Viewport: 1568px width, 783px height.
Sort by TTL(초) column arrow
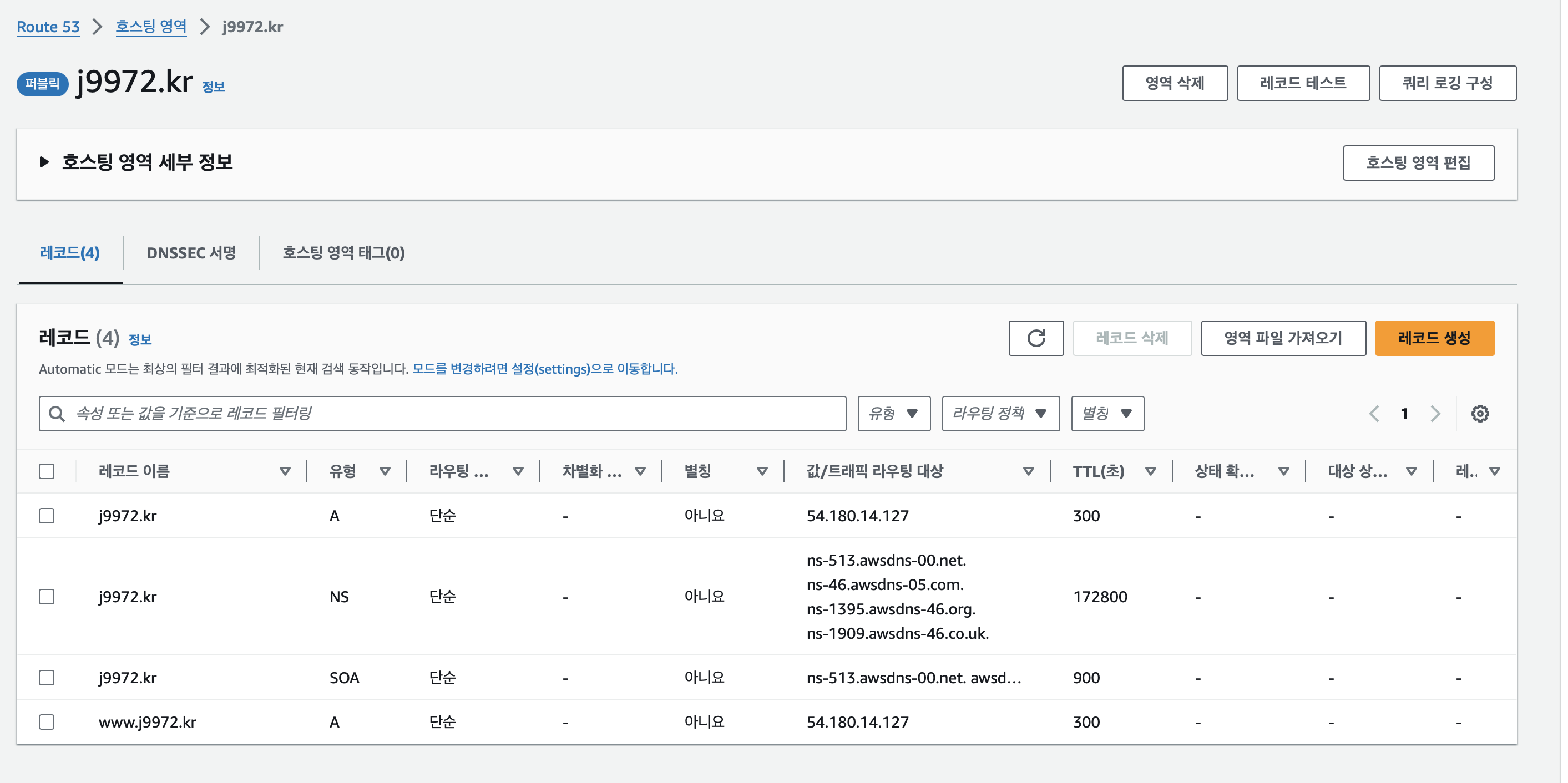[x=1150, y=471]
